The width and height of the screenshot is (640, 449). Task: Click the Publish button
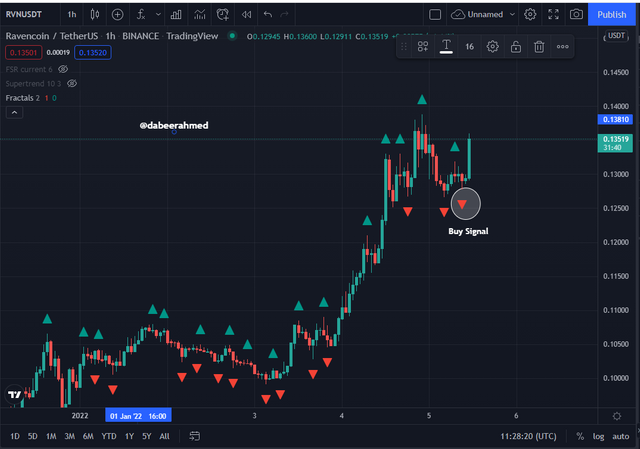pos(611,15)
